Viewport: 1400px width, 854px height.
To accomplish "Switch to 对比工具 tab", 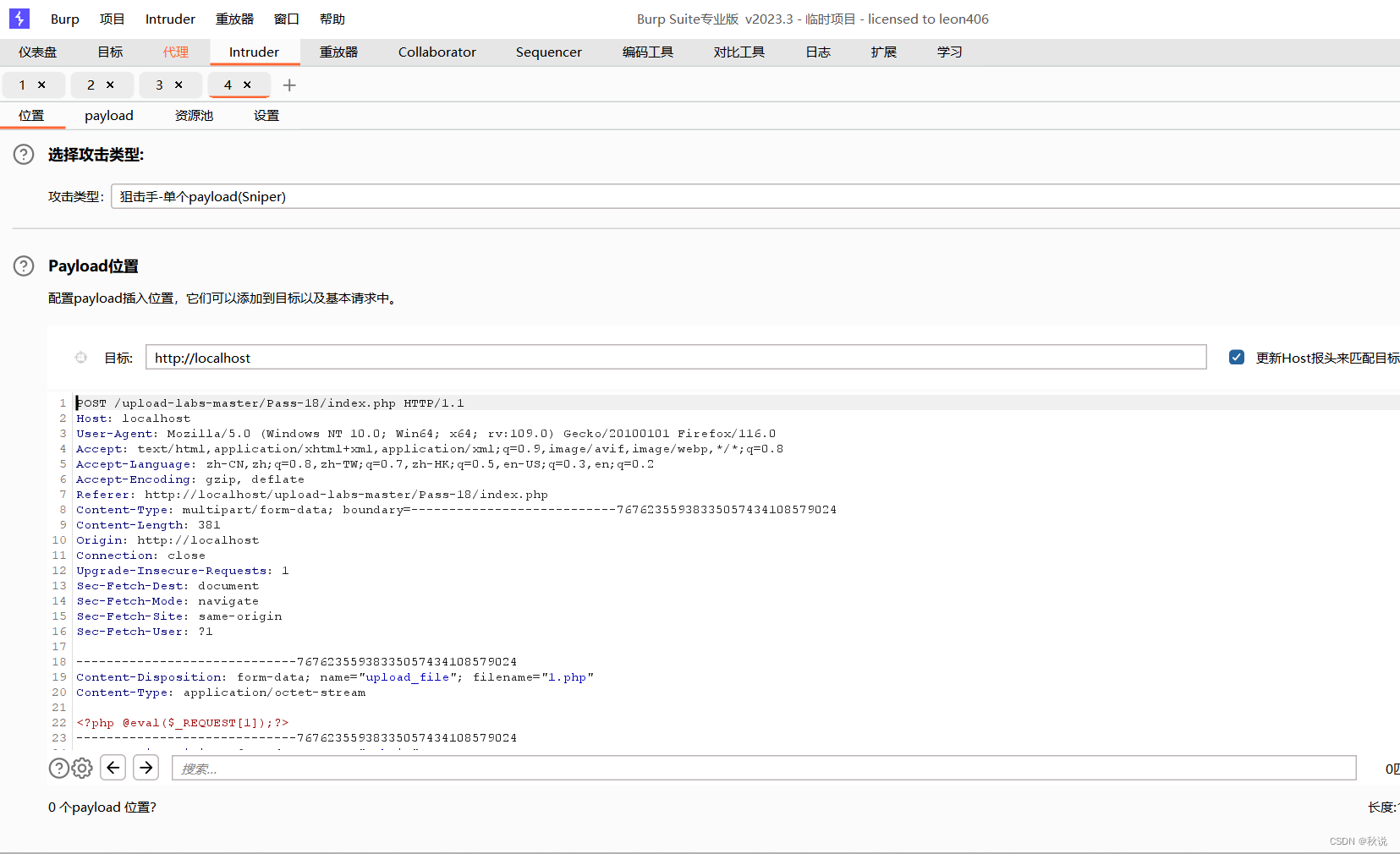I will (738, 52).
